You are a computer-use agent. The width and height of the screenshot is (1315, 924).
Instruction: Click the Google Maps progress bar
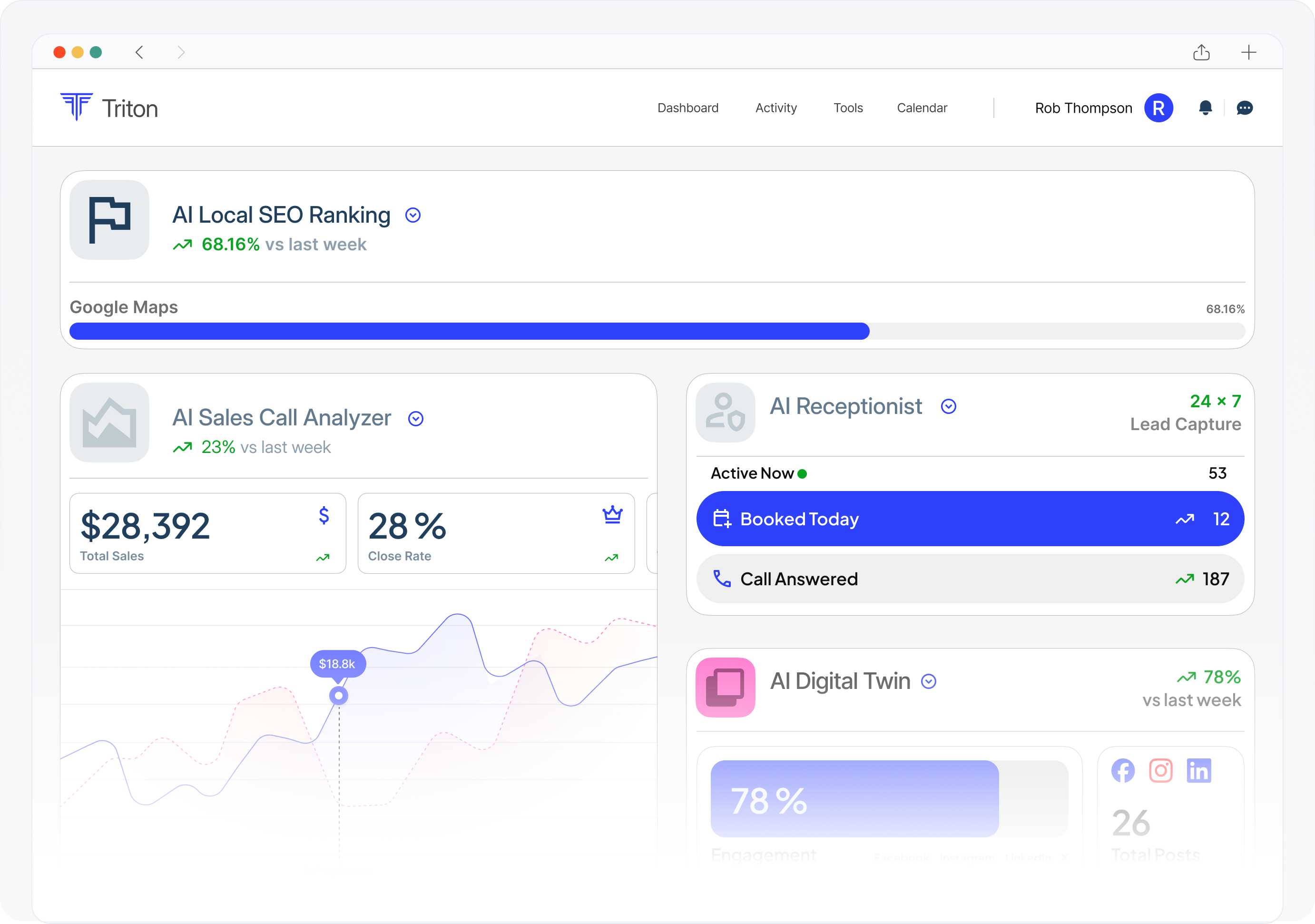click(x=657, y=331)
